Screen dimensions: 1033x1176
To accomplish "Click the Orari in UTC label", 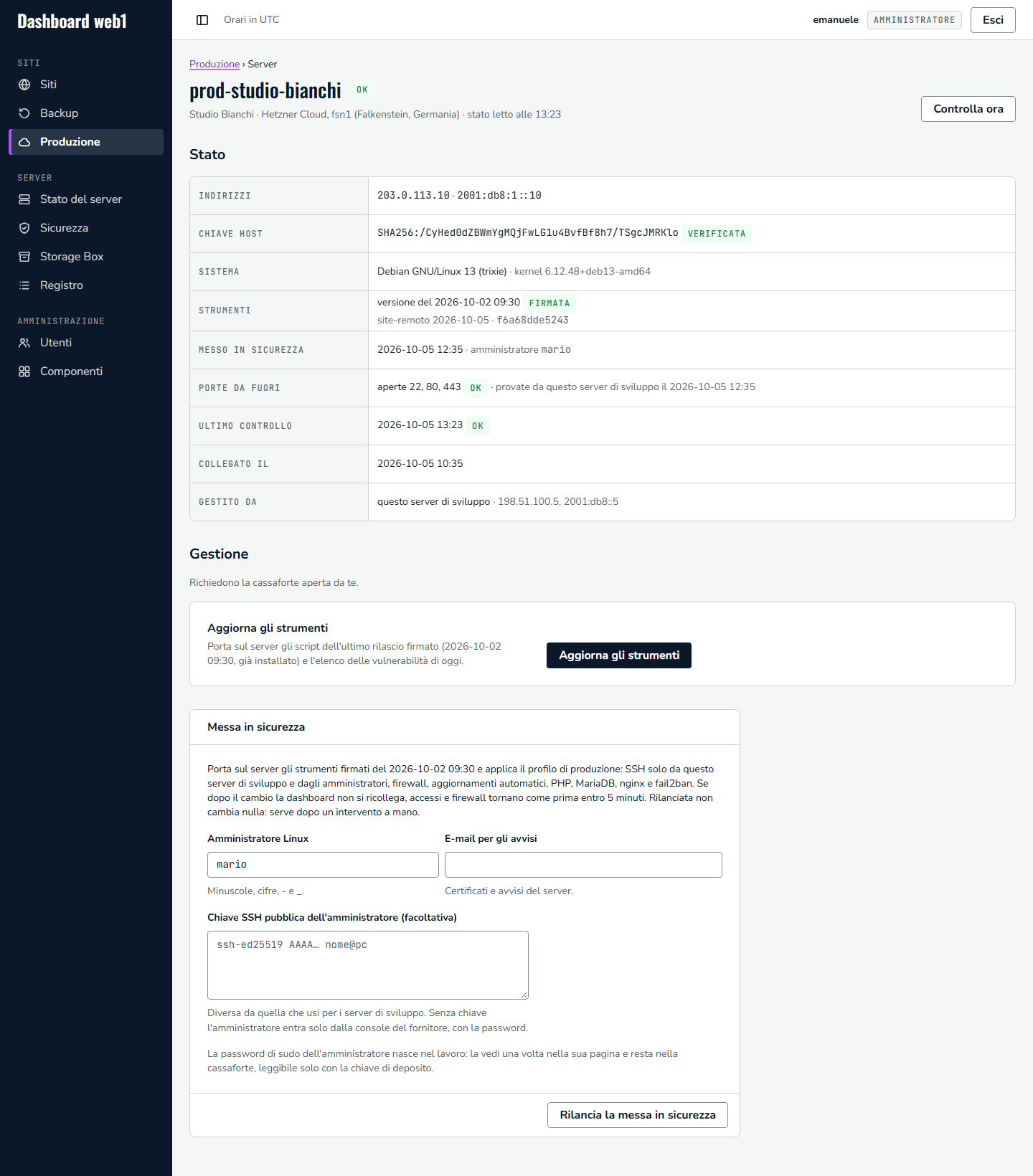I will (x=252, y=19).
